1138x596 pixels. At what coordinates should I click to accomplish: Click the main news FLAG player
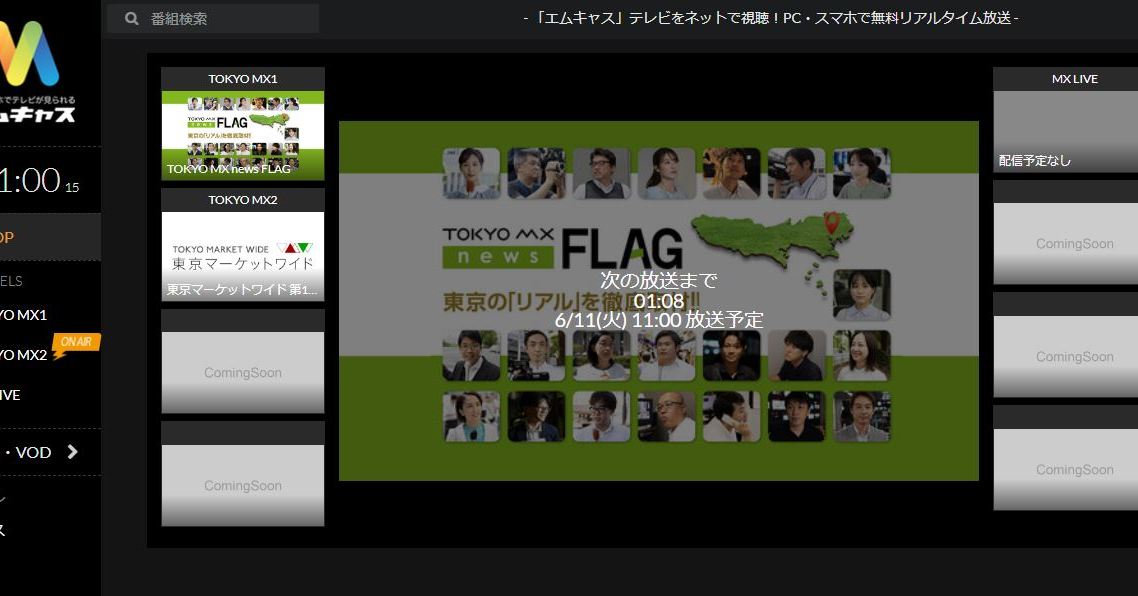[658, 301]
